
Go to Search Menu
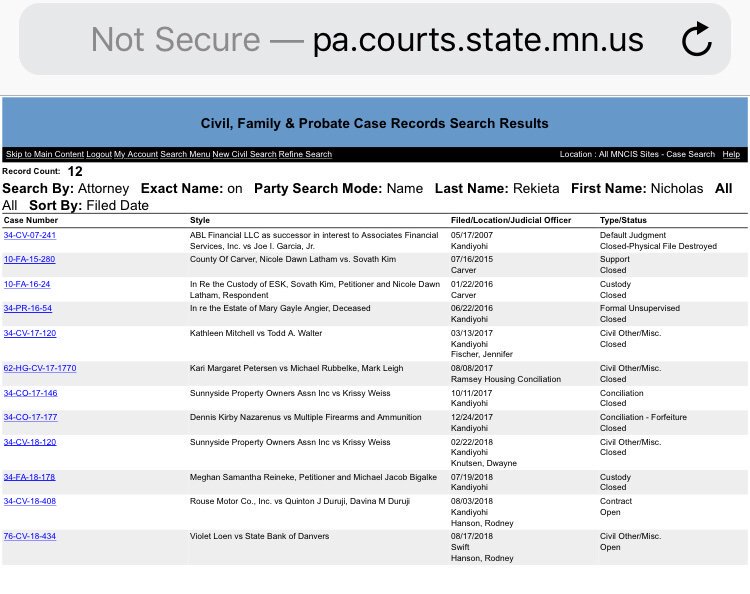[x=185, y=154]
